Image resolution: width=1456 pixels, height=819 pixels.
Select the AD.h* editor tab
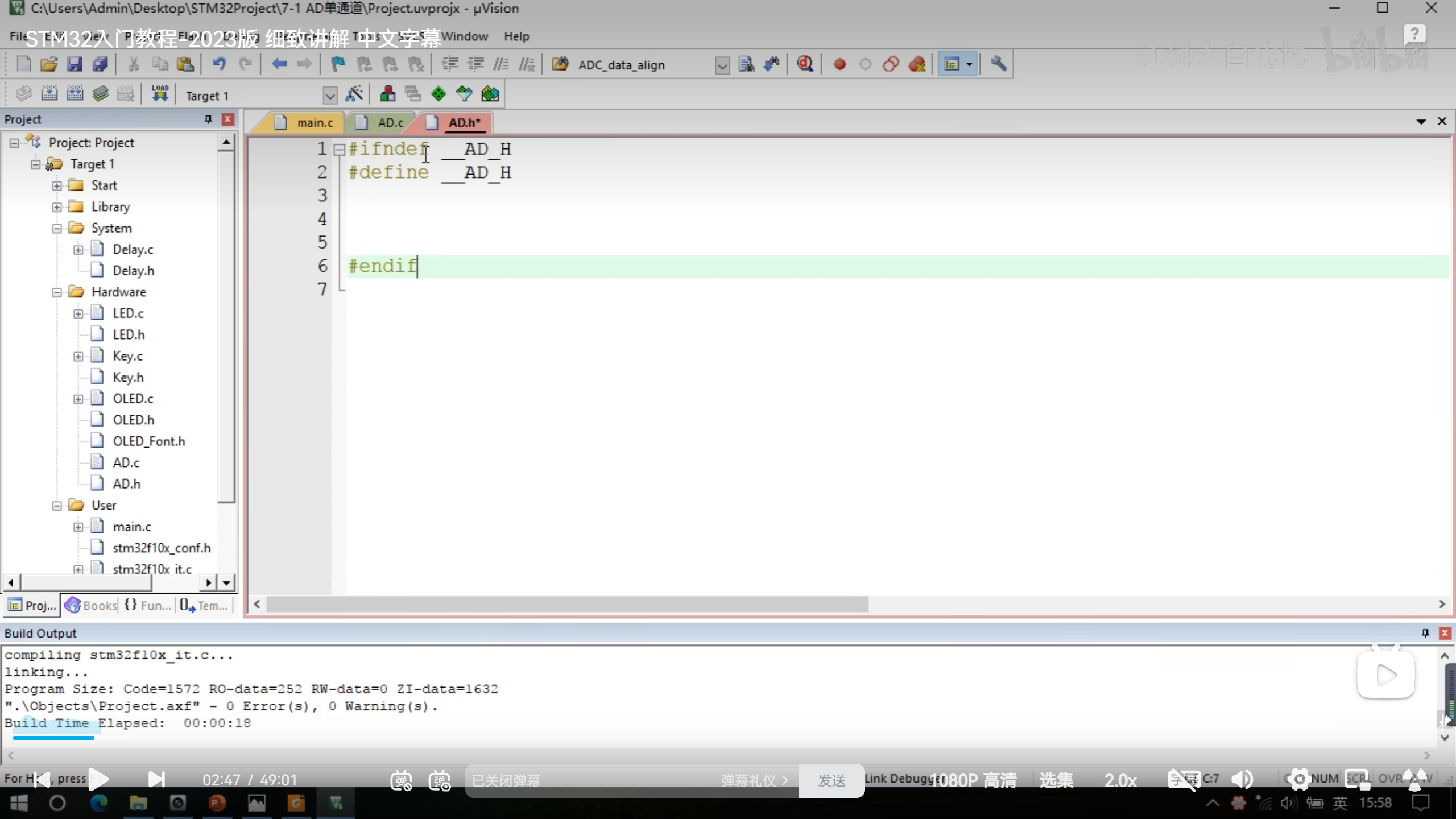tap(455, 122)
